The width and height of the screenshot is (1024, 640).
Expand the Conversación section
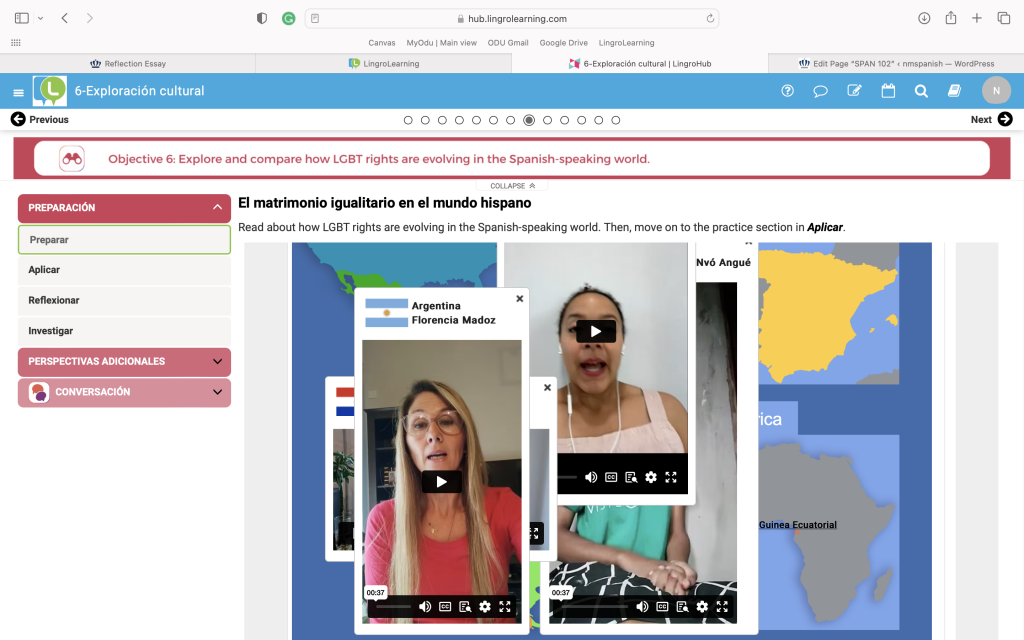click(x=124, y=392)
